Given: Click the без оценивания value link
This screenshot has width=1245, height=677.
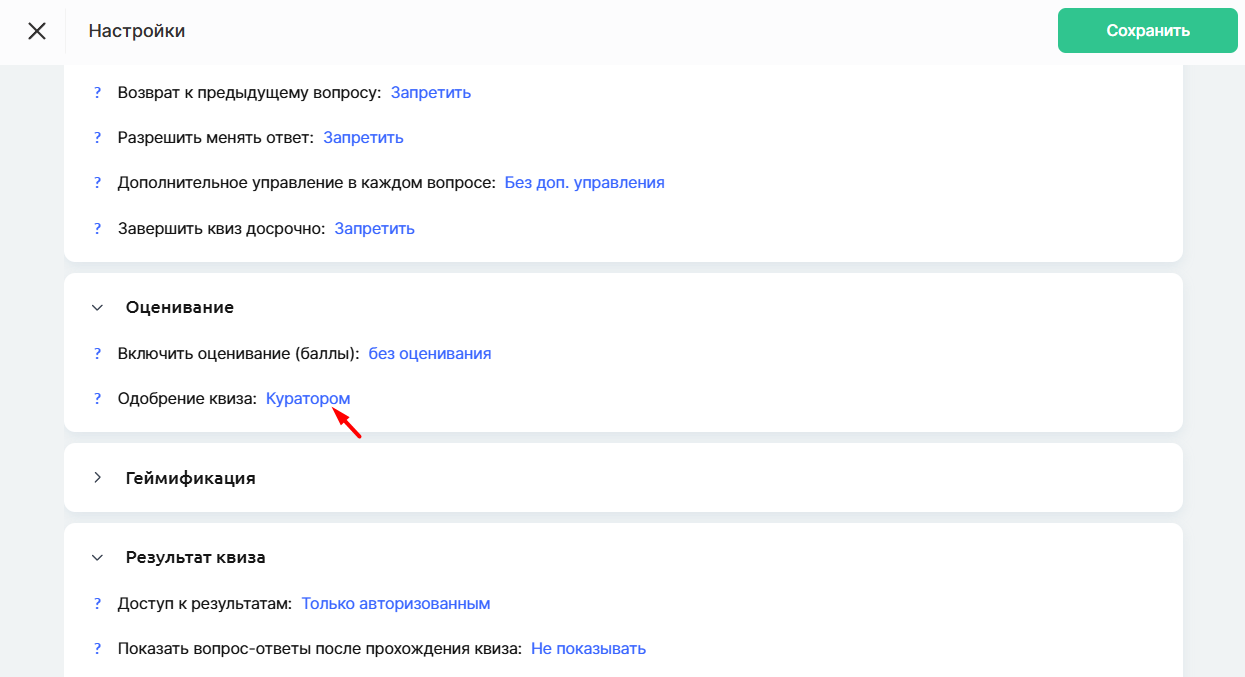Looking at the screenshot, I should click(x=429, y=354).
